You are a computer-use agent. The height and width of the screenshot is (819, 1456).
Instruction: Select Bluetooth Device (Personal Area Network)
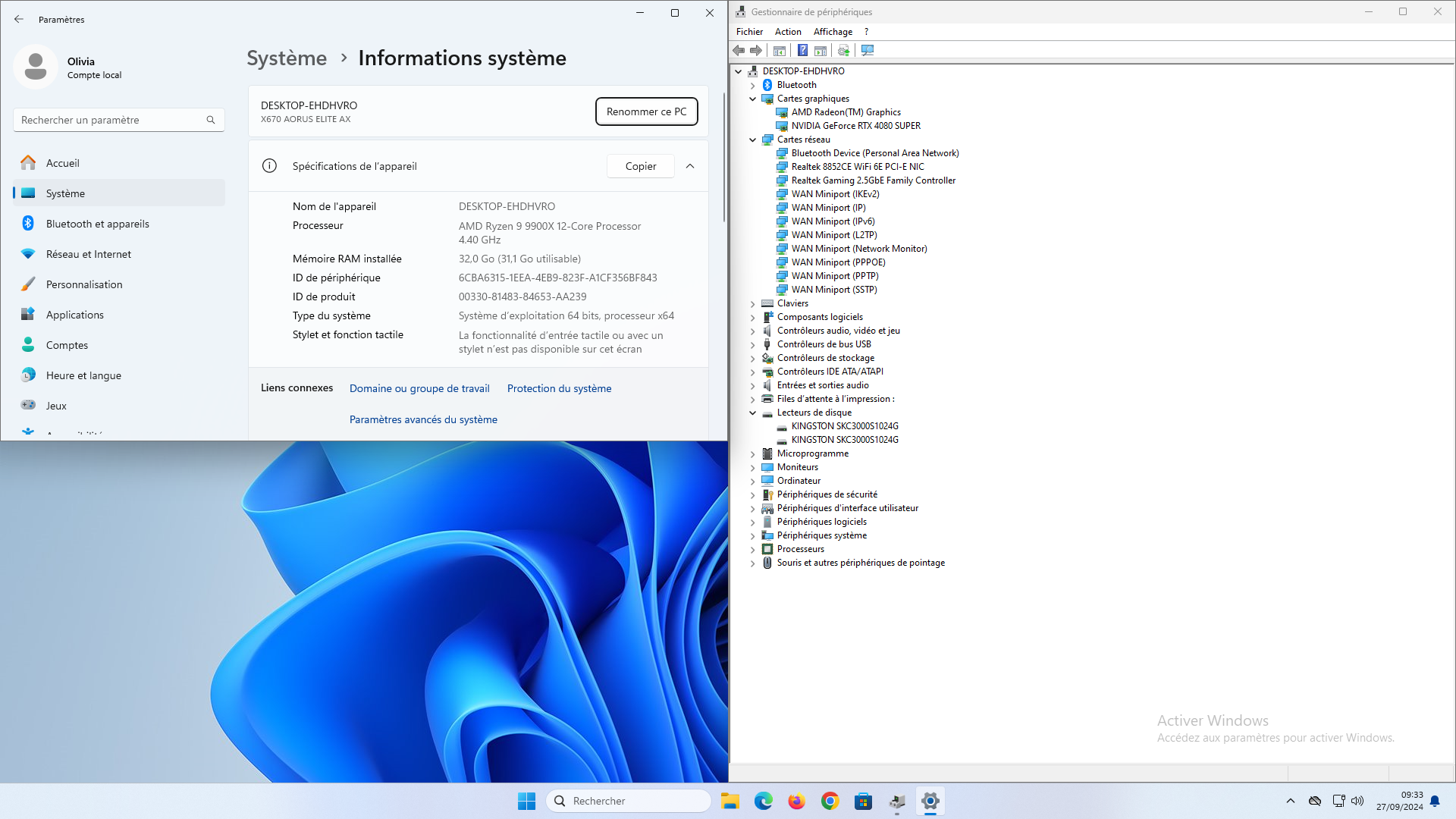pyautogui.click(x=875, y=153)
